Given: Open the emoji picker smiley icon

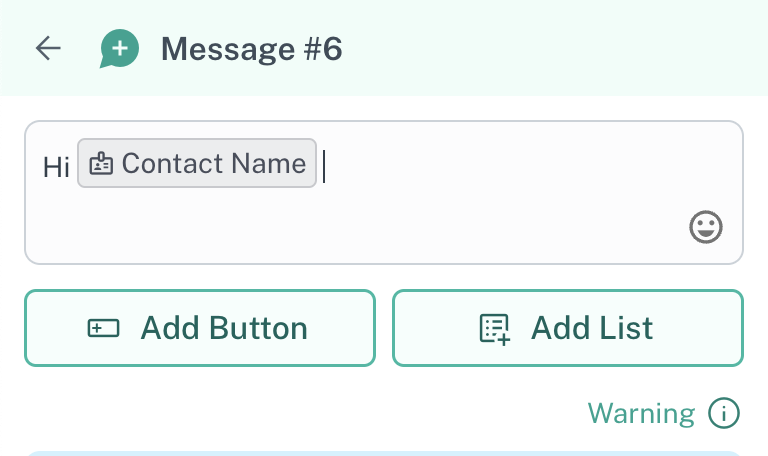Looking at the screenshot, I should (706, 227).
